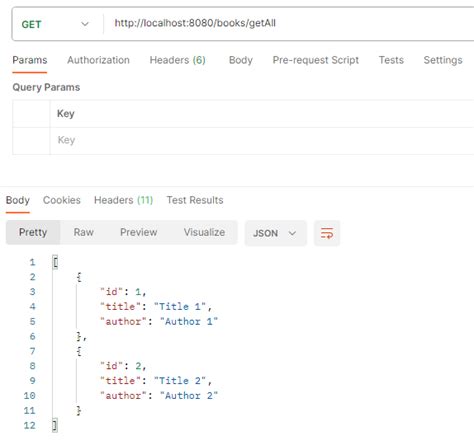Open the GET method dropdown

point(56,24)
